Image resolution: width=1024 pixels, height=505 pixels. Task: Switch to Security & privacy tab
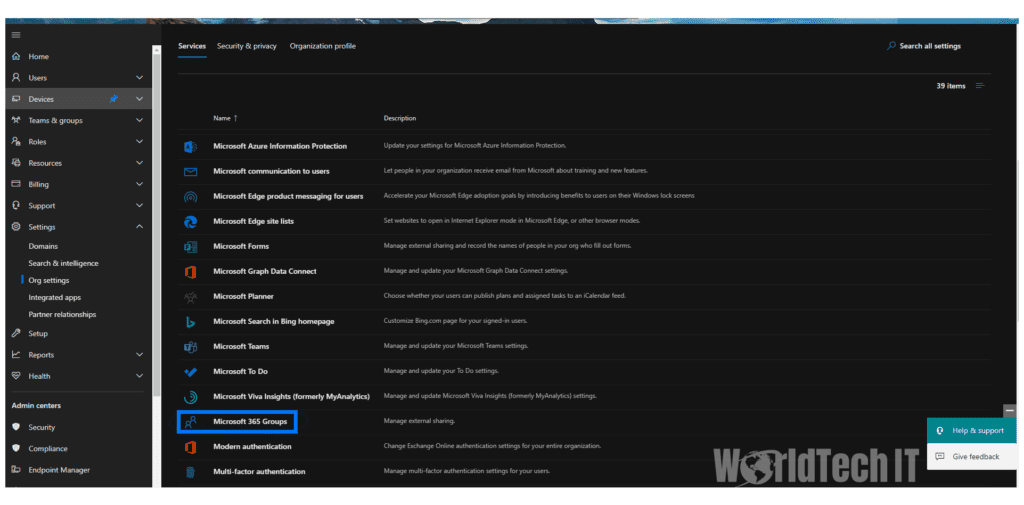247,46
